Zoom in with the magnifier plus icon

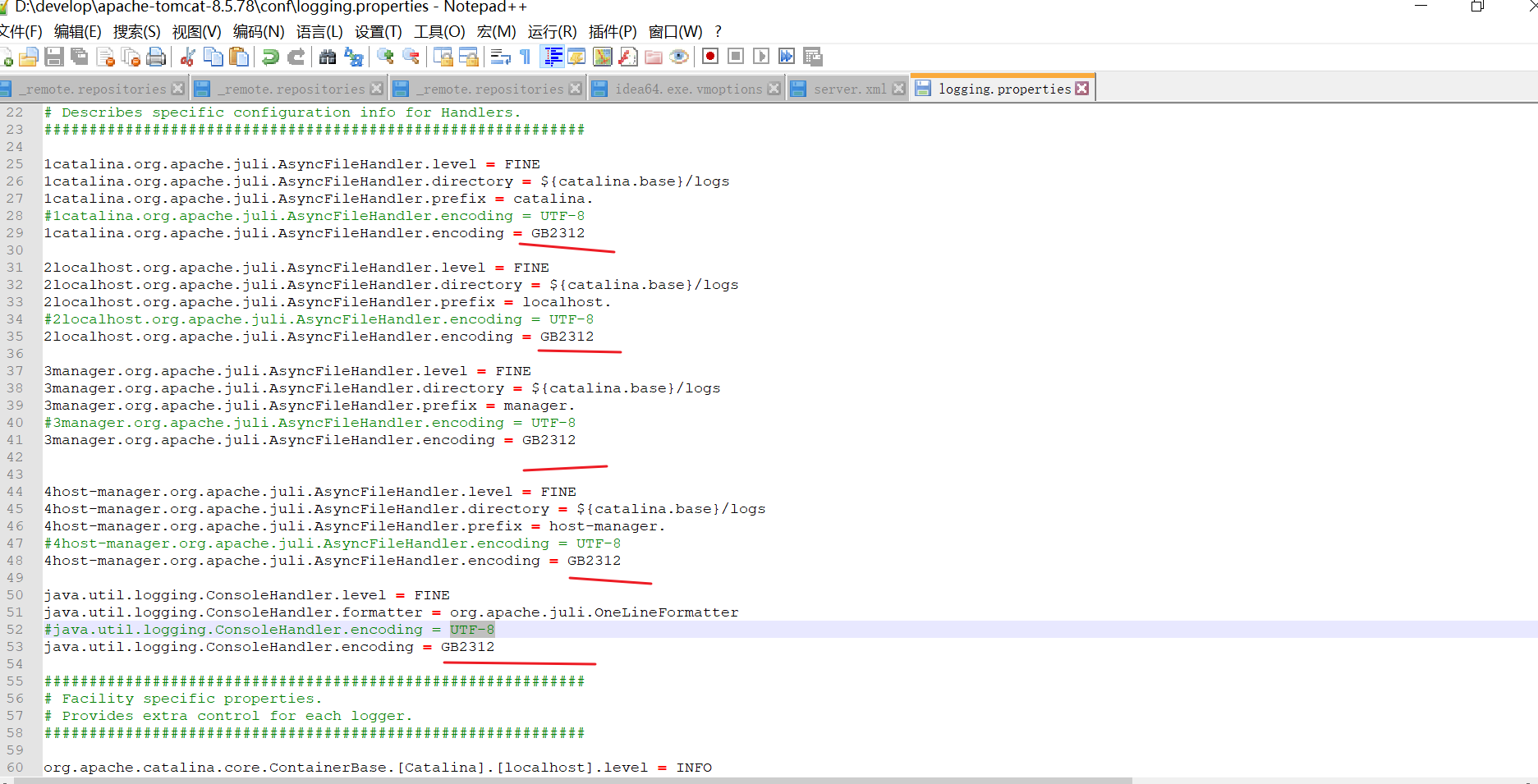click(x=385, y=57)
